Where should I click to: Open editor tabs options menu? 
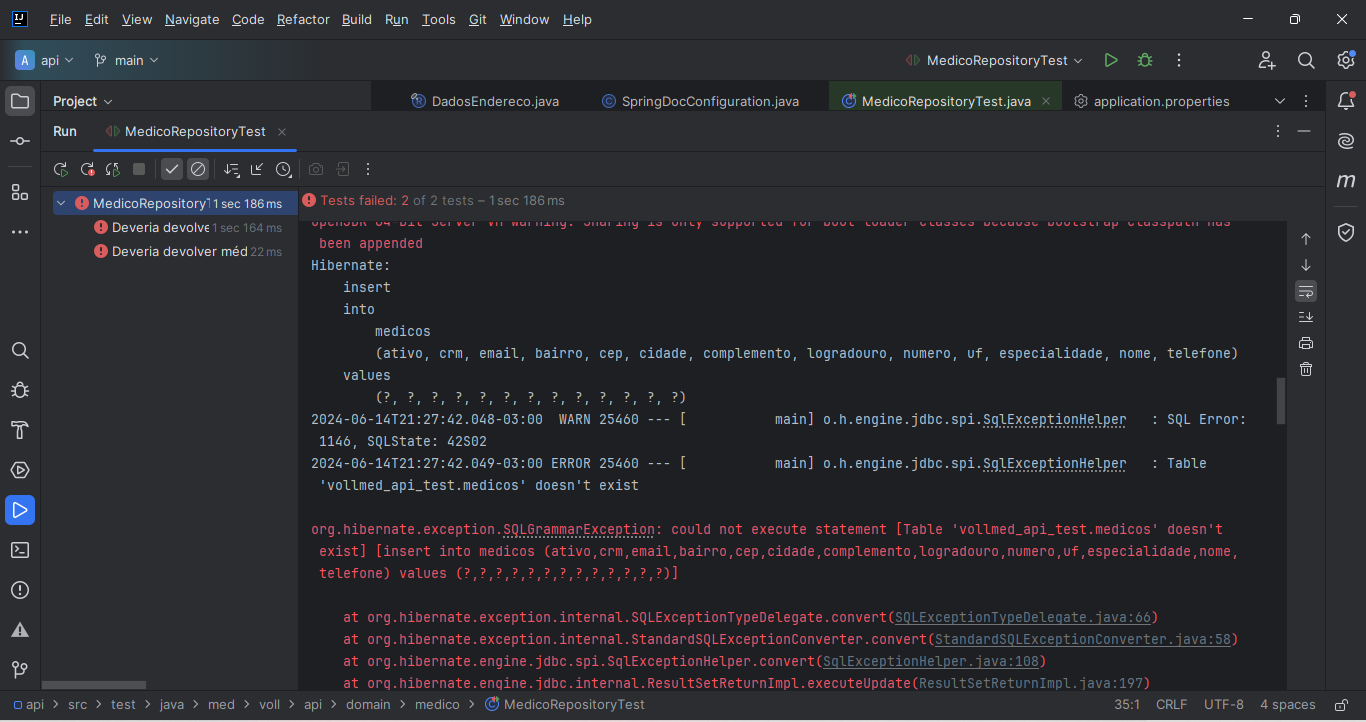(x=1306, y=101)
